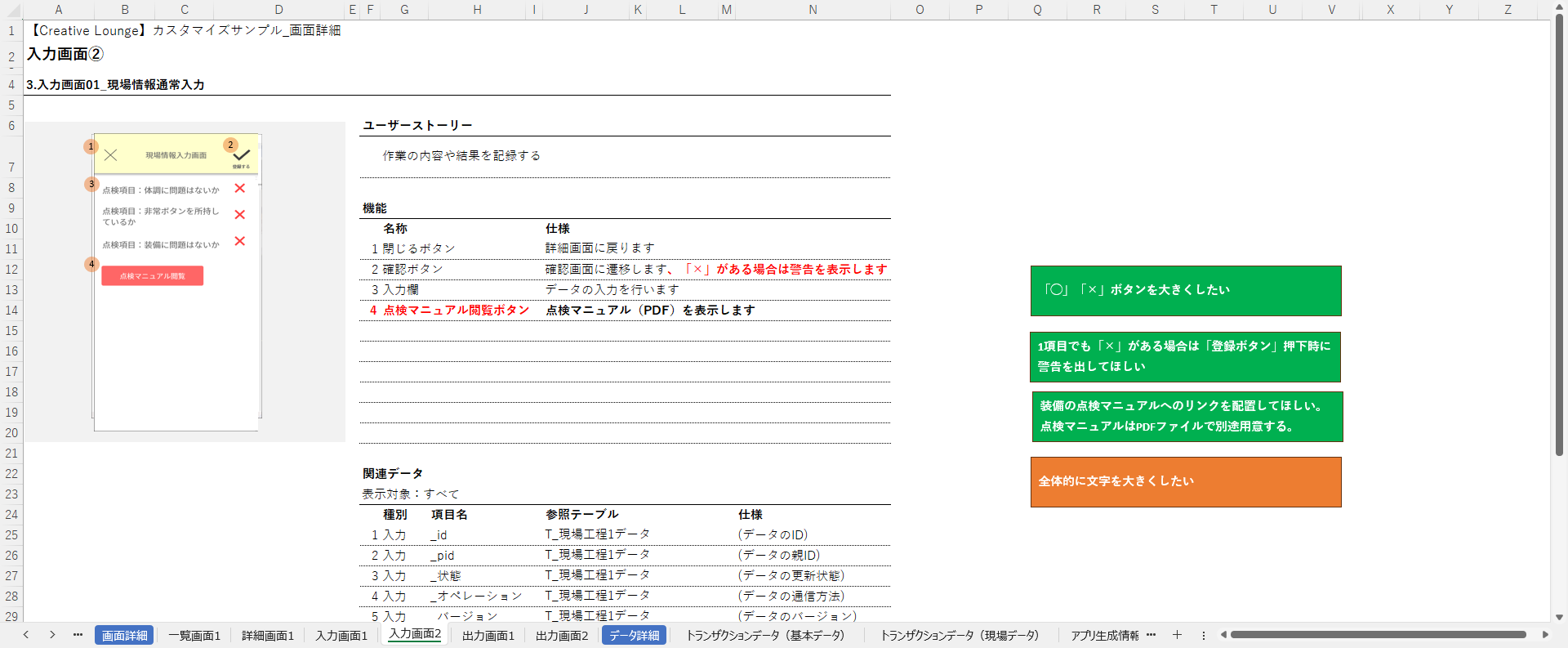Viewport: 1568px width, 648px height.
Task: Add a new sheet with plus button
Action: [1177, 635]
